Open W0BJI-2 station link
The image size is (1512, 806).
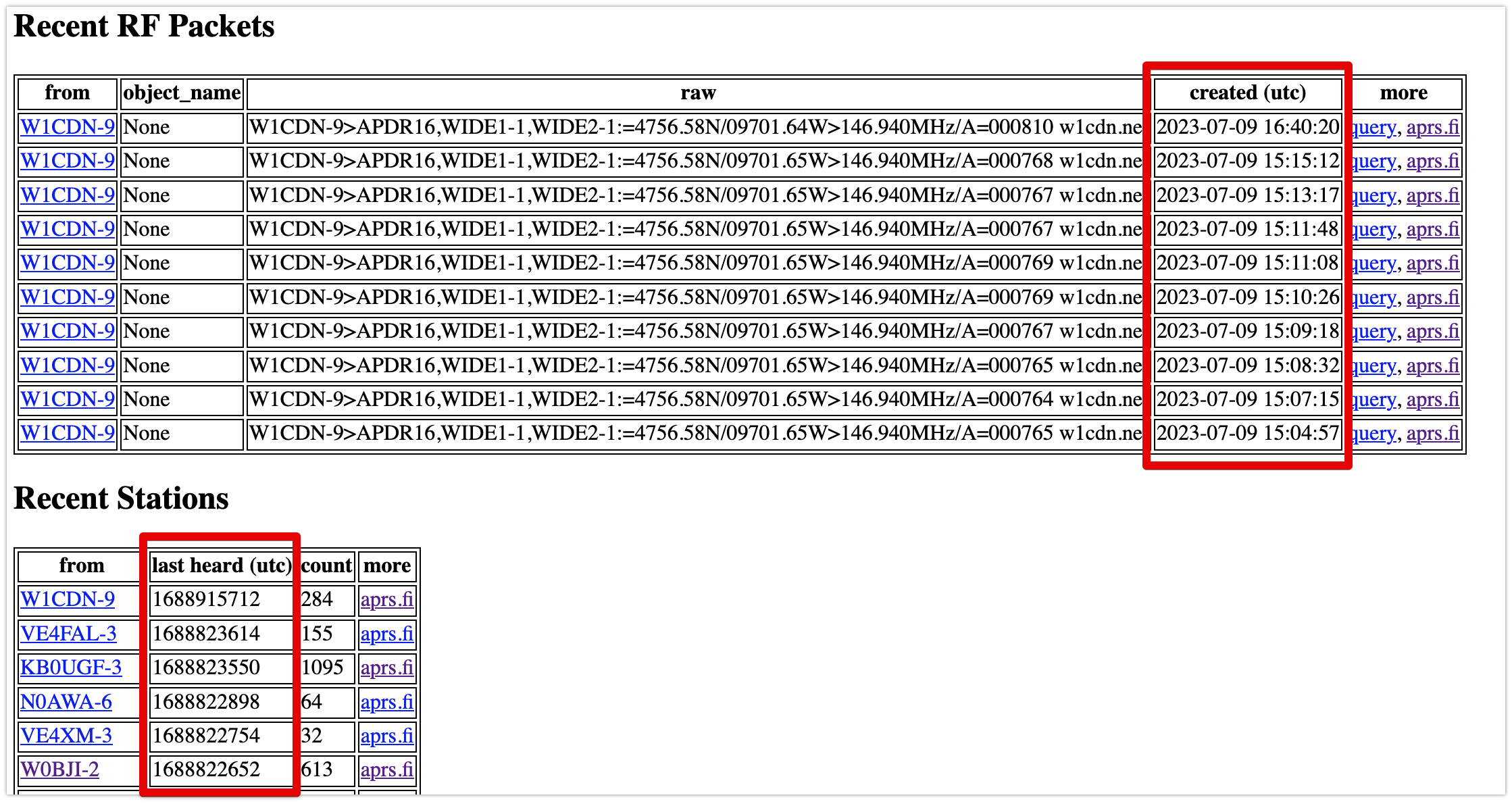(x=59, y=770)
